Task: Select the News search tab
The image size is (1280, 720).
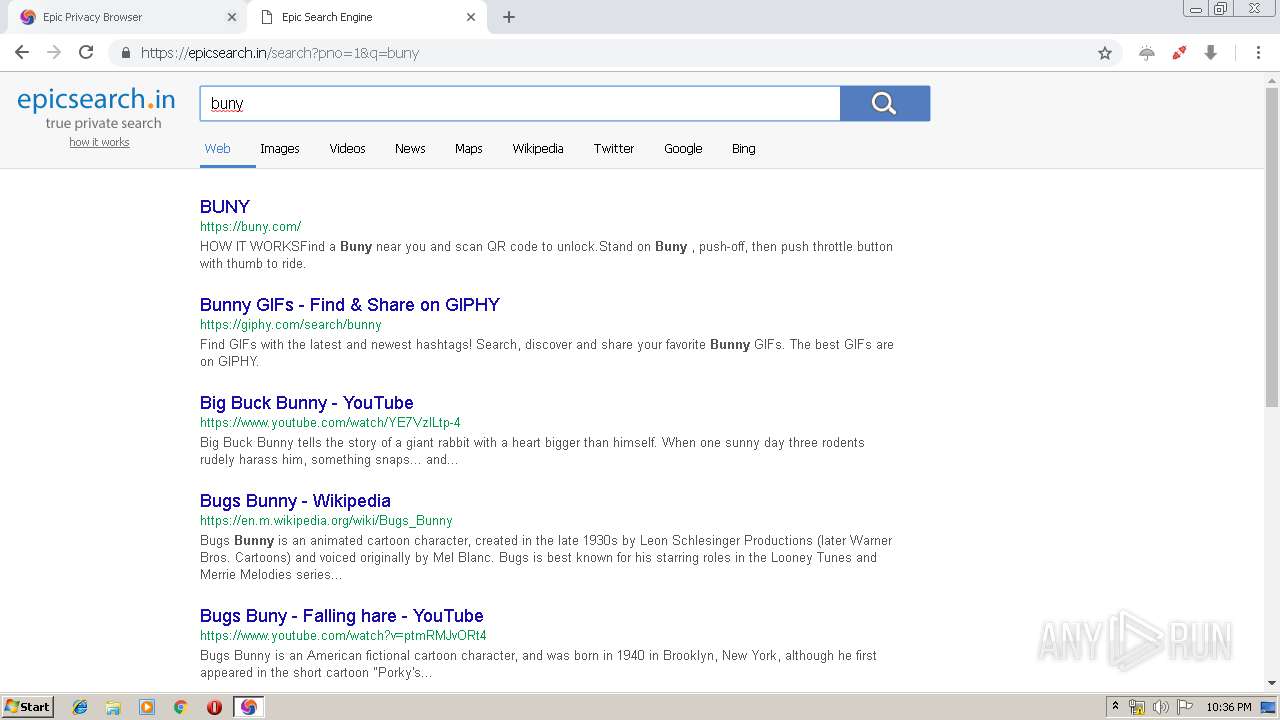Action: [x=410, y=148]
